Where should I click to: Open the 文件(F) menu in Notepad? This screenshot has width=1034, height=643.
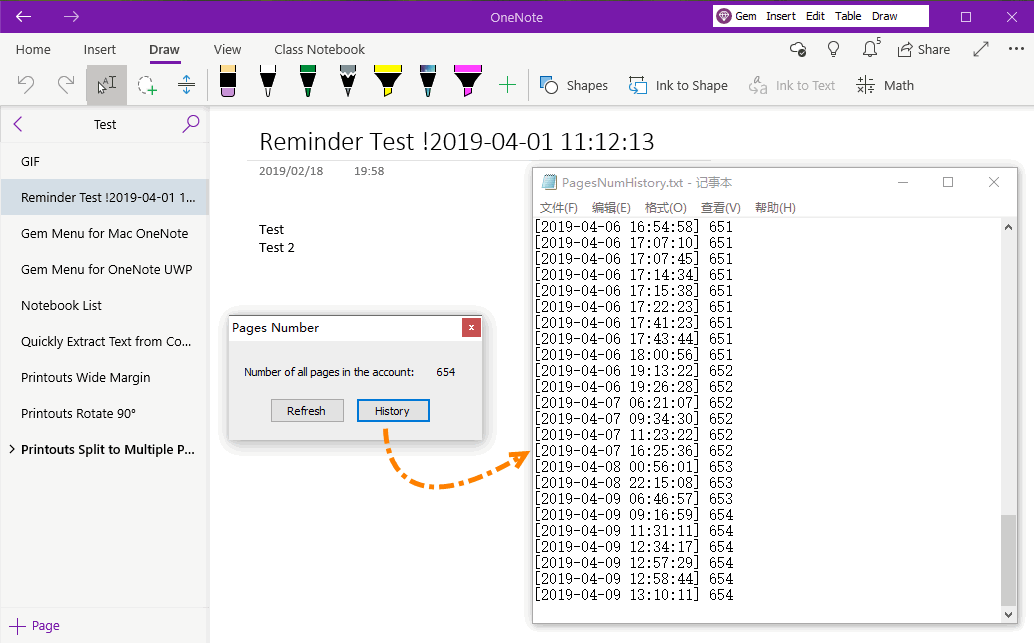(559, 208)
